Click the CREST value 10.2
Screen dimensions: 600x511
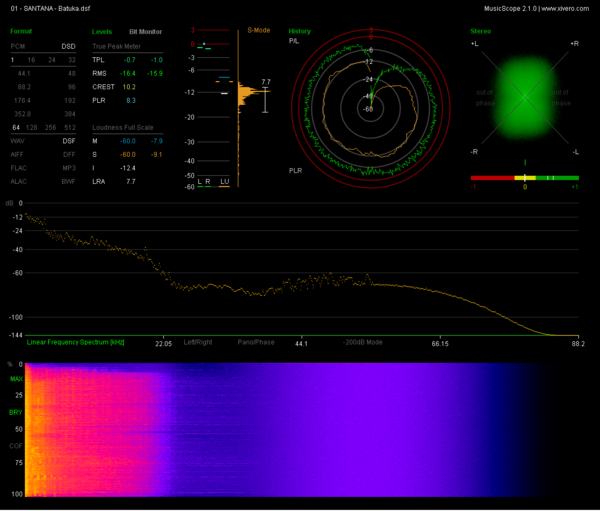[x=129, y=87]
